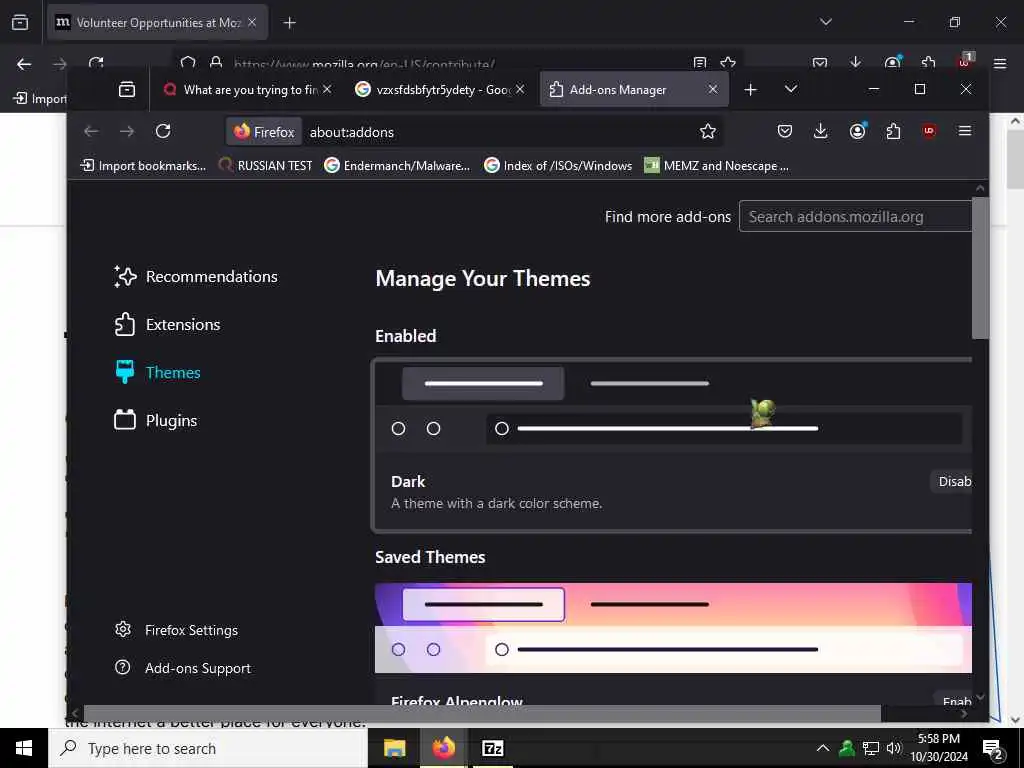Open Extensions puzzle icon in front toolbar
The image size is (1024, 768).
click(893, 131)
